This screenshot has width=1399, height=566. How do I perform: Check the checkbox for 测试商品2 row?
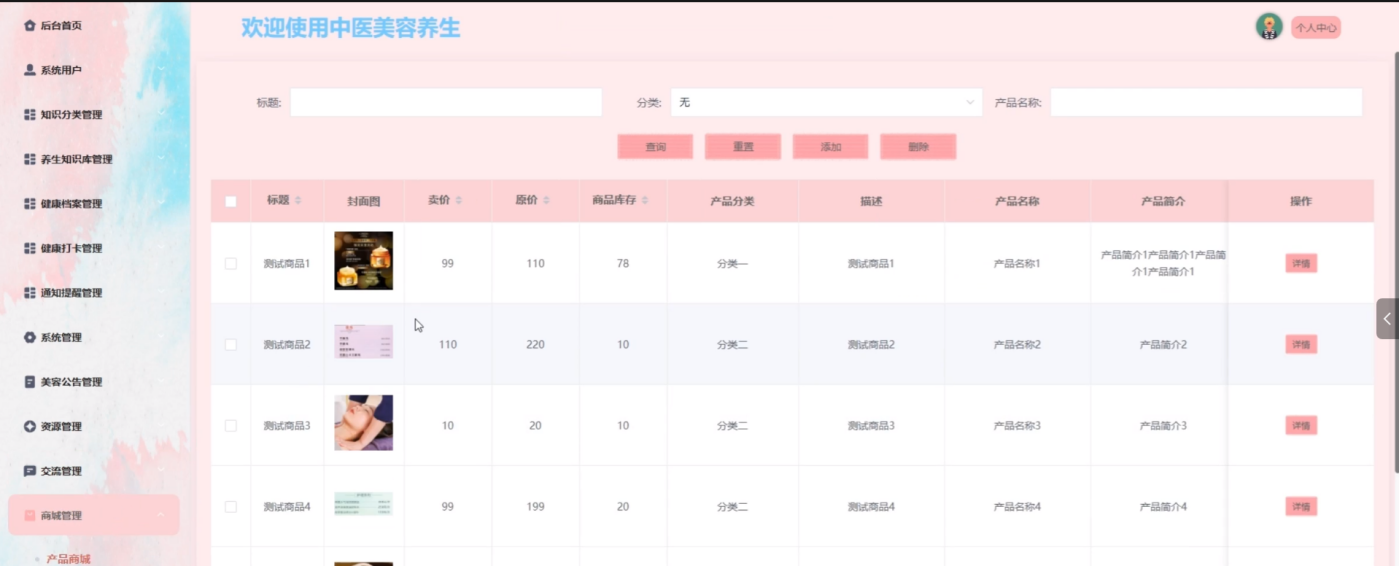click(x=231, y=344)
